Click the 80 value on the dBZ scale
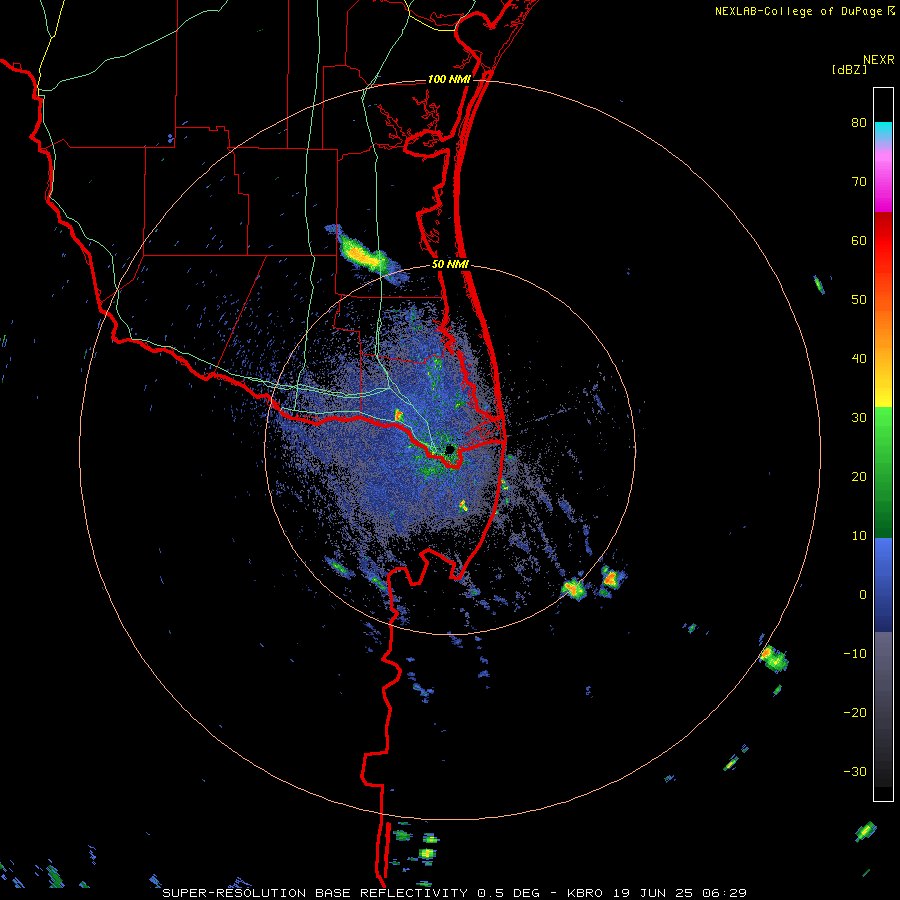Screen dimensions: 900x900 859,123
